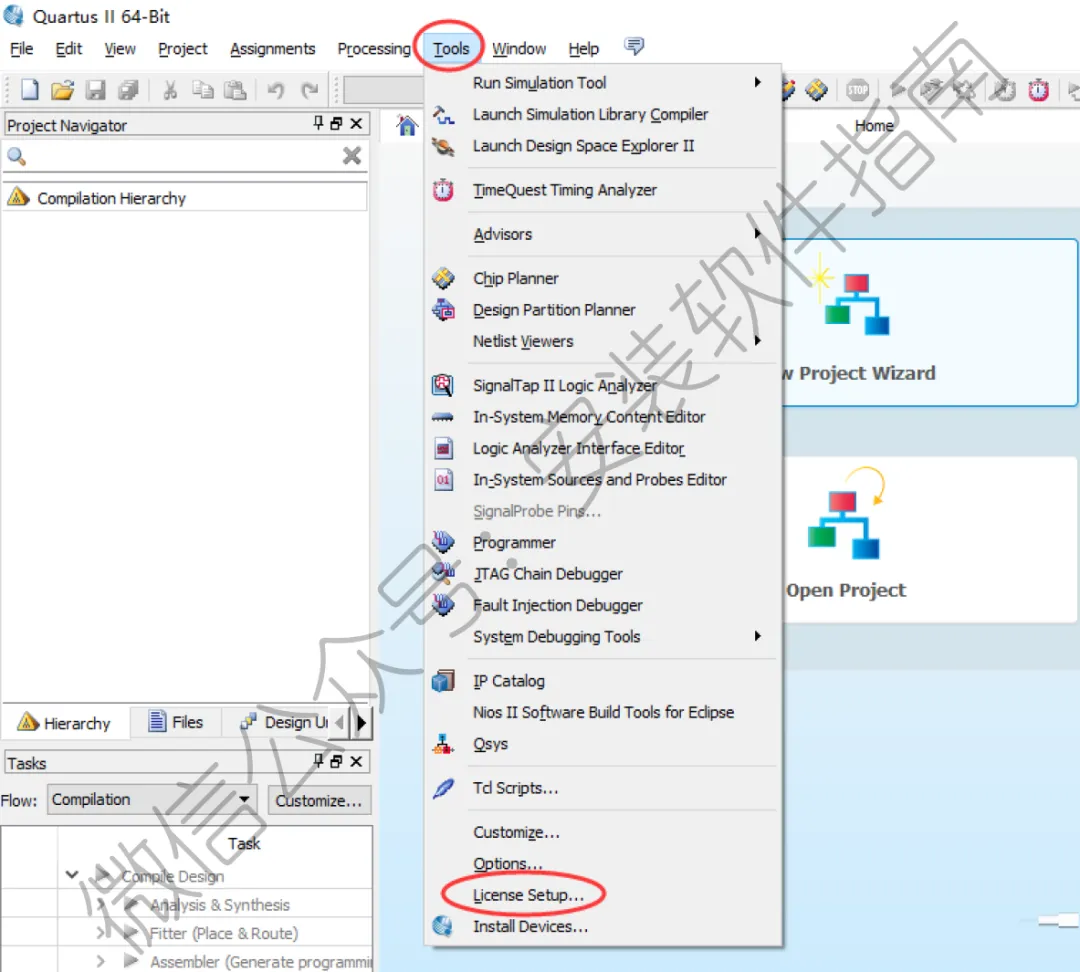
Task: Click the Undo toolbar icon
Action: (x=276, y=90)
